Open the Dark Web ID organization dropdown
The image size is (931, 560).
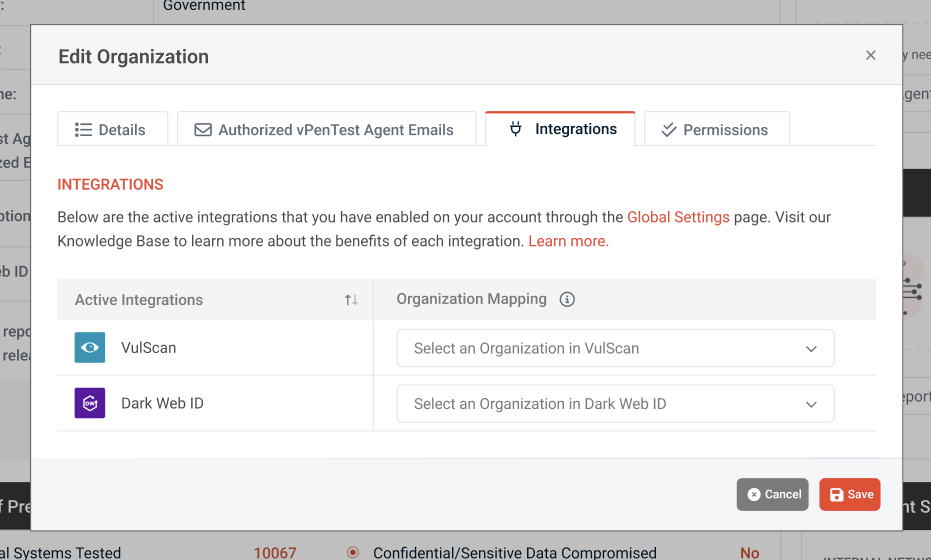click(x=615, y=404)
